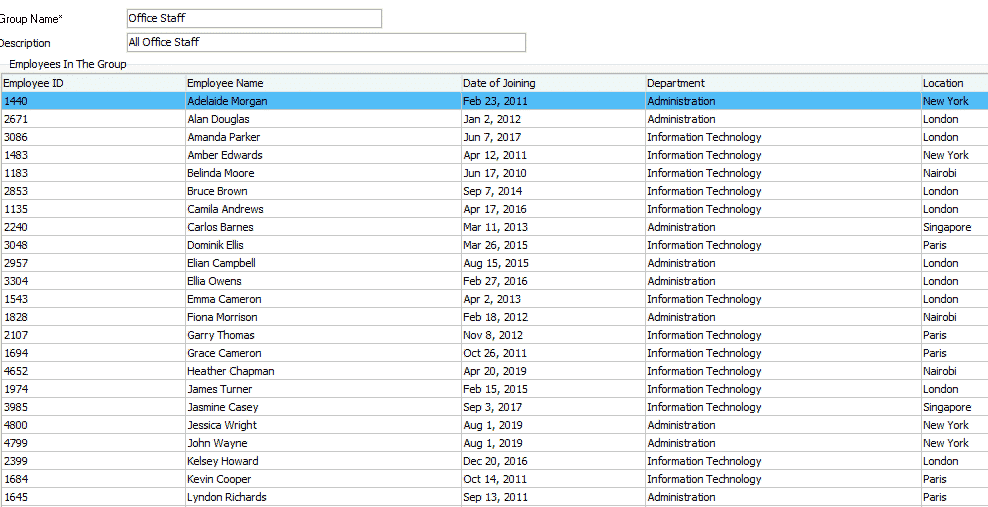This screenshot has height=507, width=988.
Task: Click New York location in John Wayne row
Action: (955, 443)
